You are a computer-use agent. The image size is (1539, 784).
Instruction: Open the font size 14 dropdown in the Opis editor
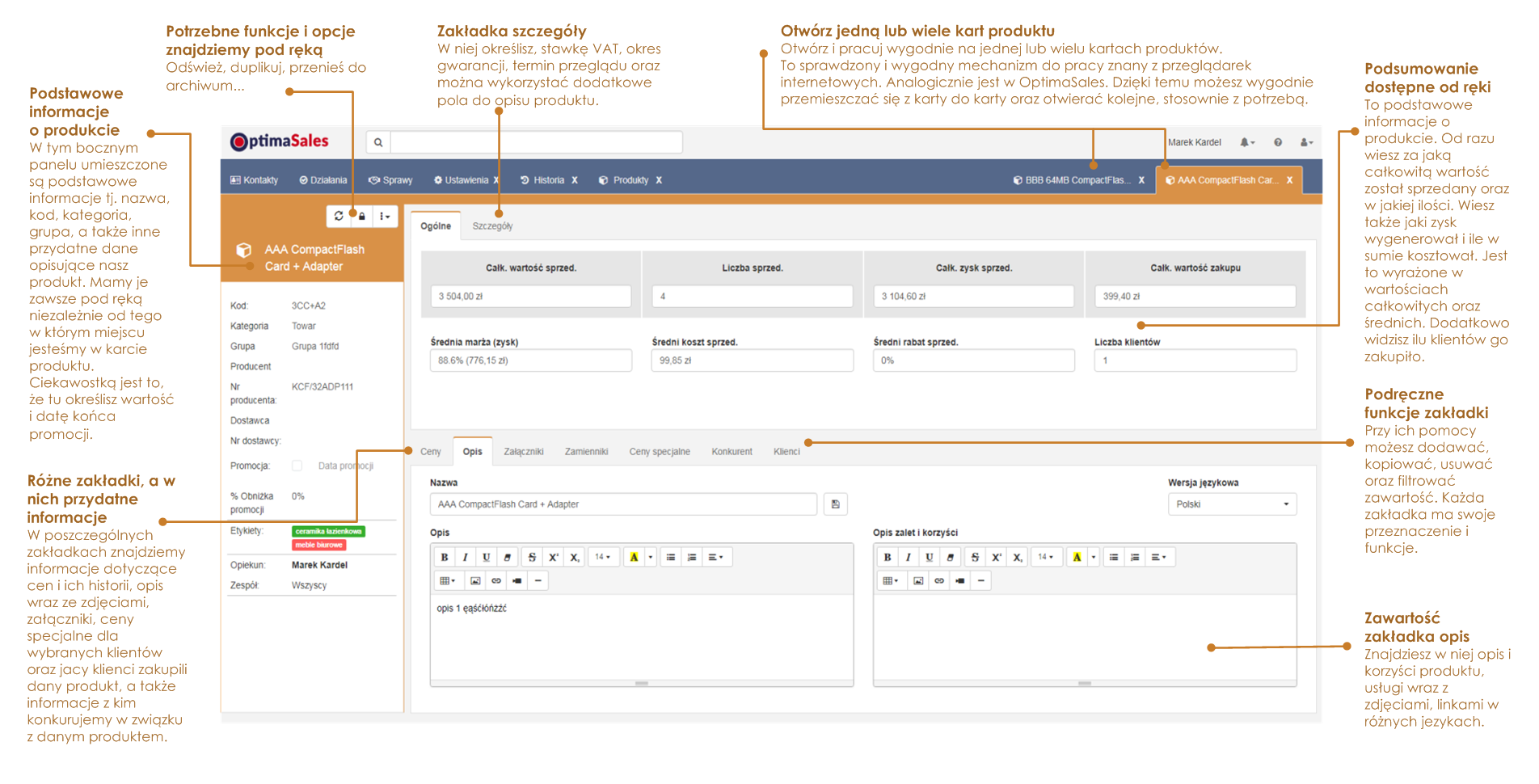[x=603, y=557]
